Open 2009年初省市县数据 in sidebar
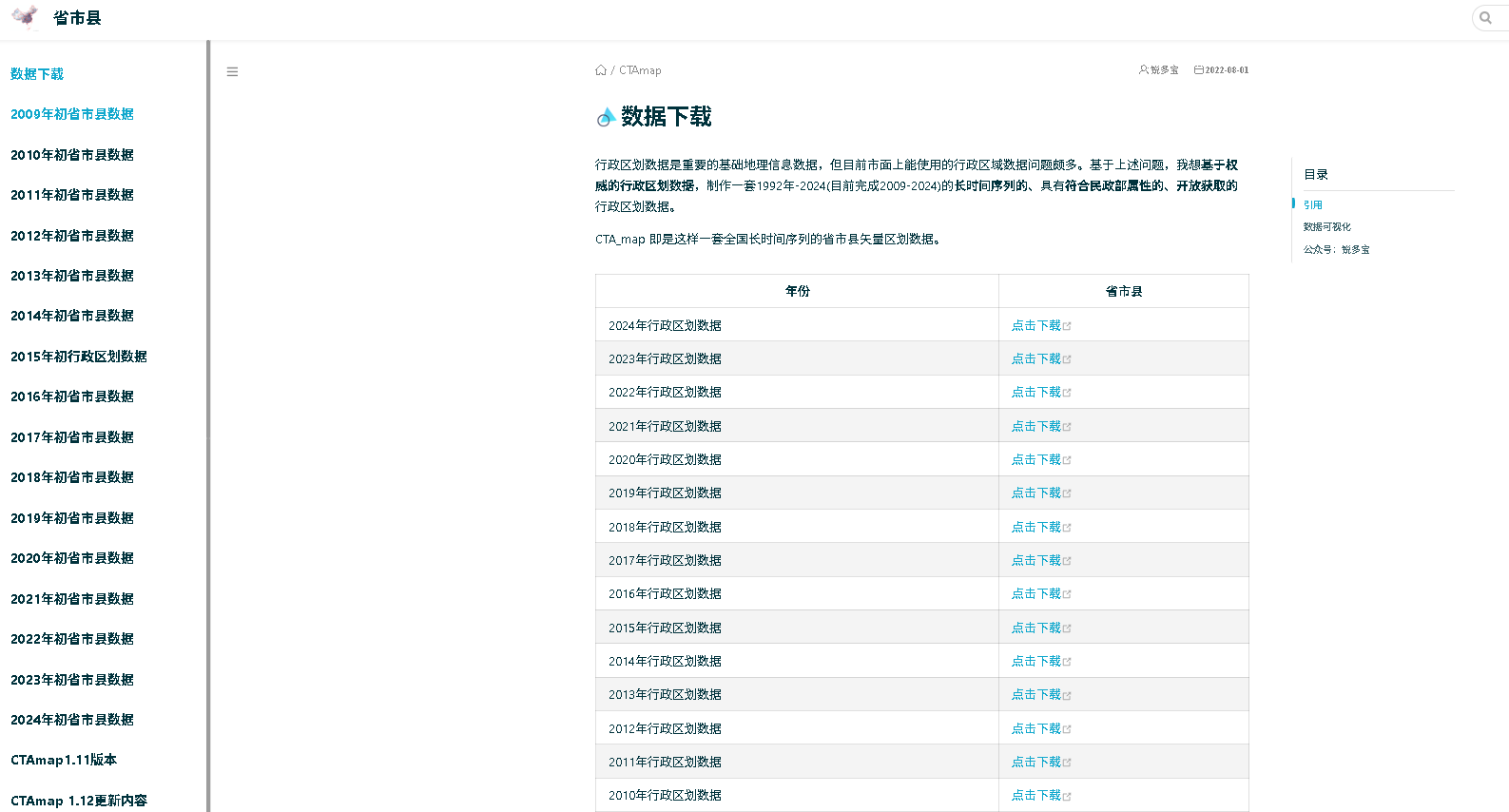Image resolution: width=1509 pixels, height=812 pixels. pos(72,114)
